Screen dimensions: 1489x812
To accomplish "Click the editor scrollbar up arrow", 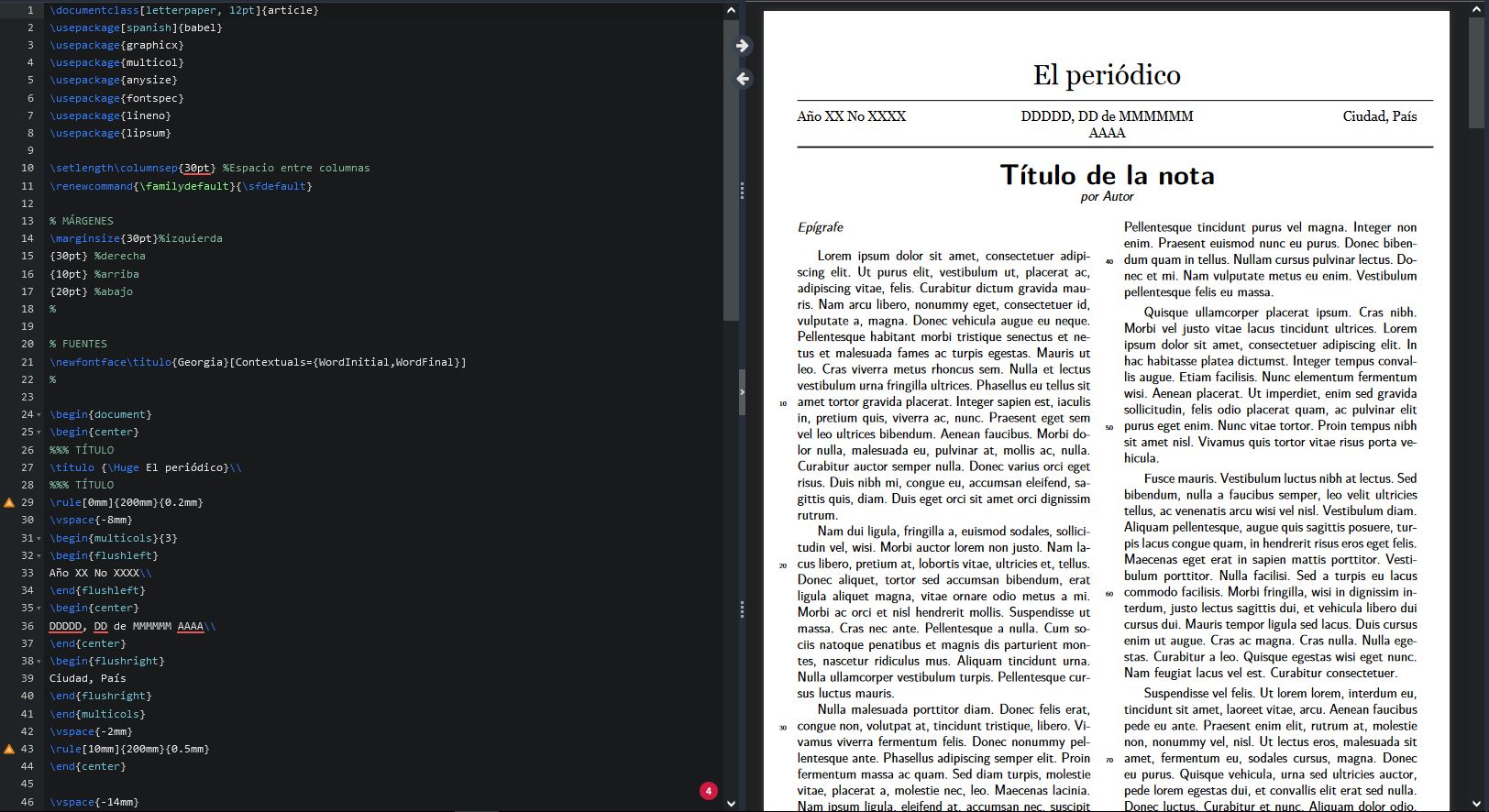I will point(731,10).
